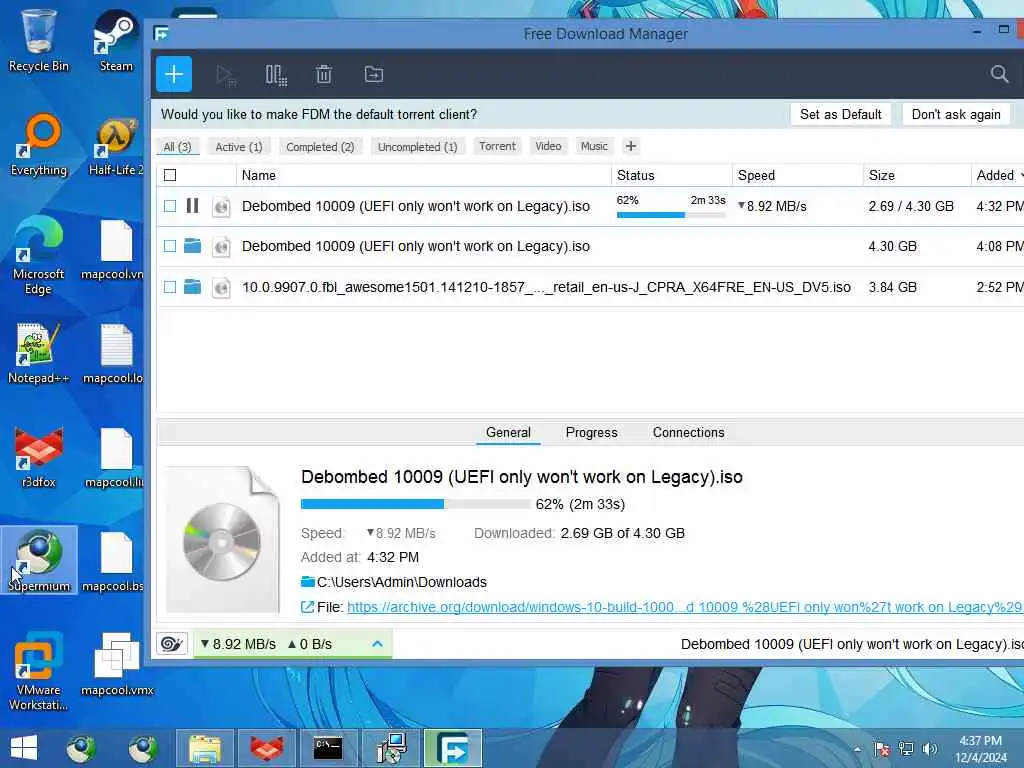Filter by Uncompleted (1) downloads
This screenshot has height=768, width=1024.
point(417,147)
